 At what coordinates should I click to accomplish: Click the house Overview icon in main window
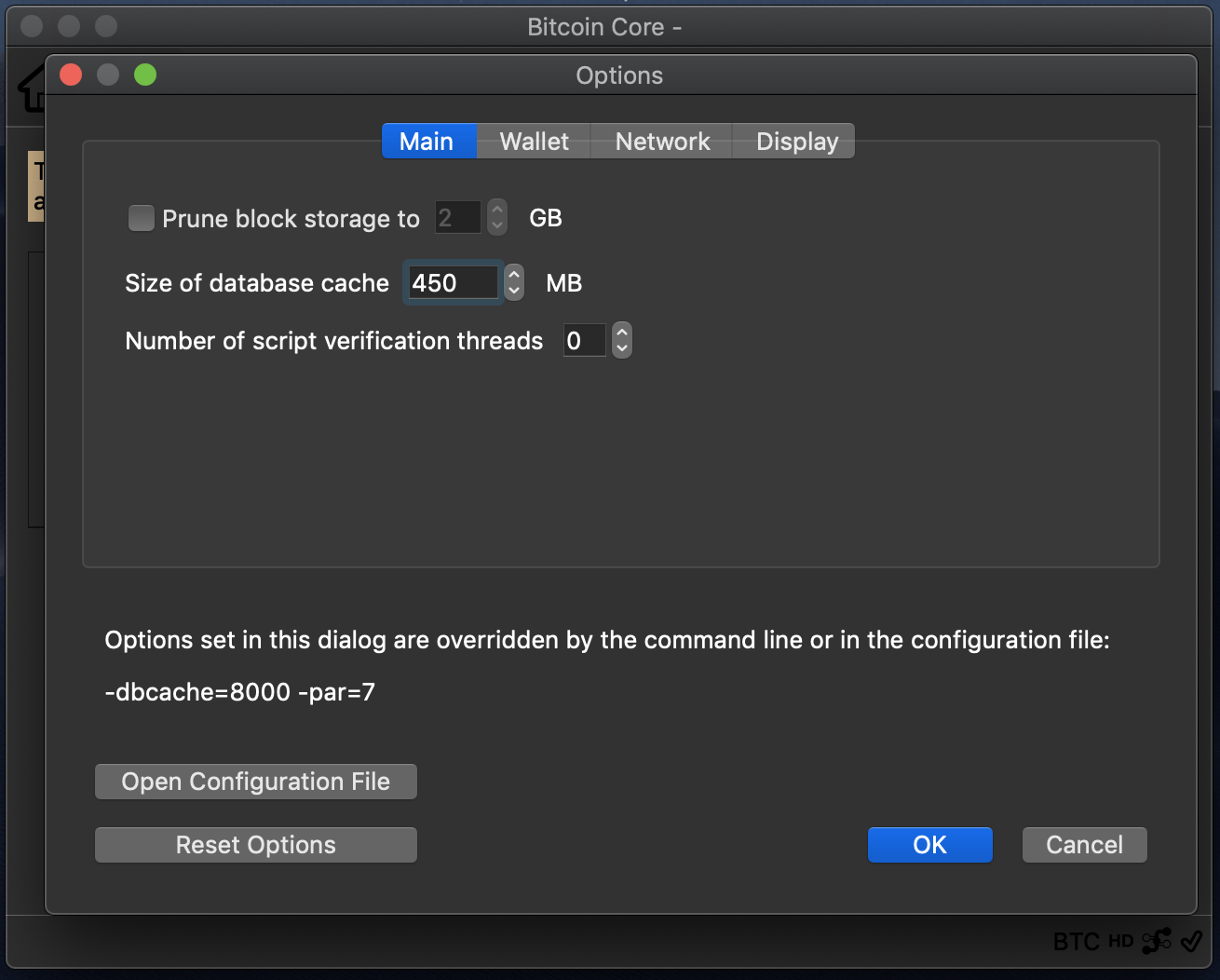click(x=32, y=89)
